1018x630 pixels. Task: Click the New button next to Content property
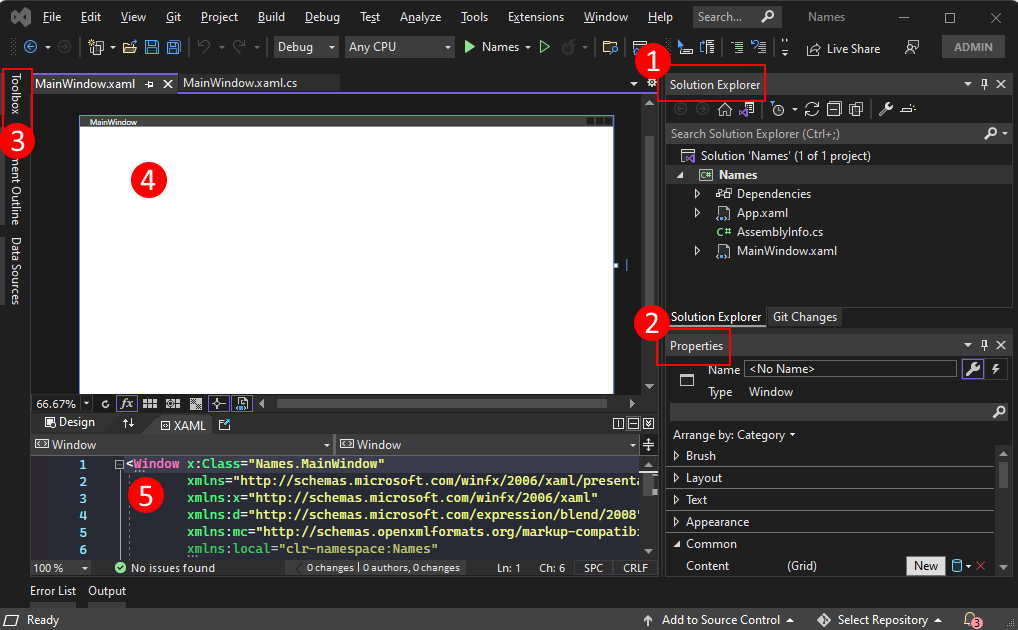pos(925,565)
